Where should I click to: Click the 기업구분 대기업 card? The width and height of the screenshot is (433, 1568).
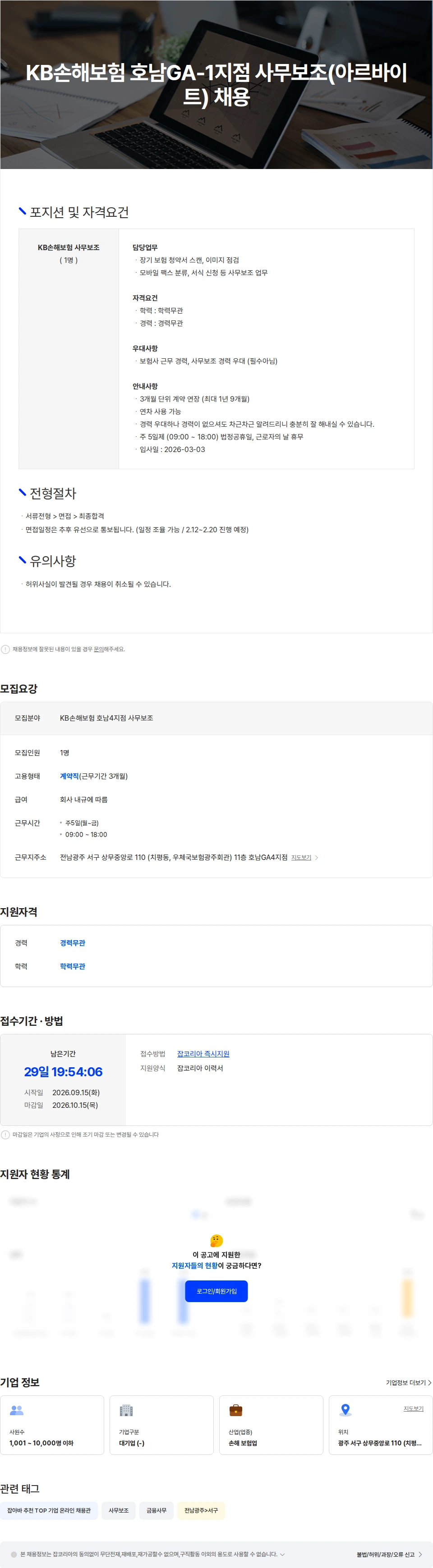click(161, 1425)
